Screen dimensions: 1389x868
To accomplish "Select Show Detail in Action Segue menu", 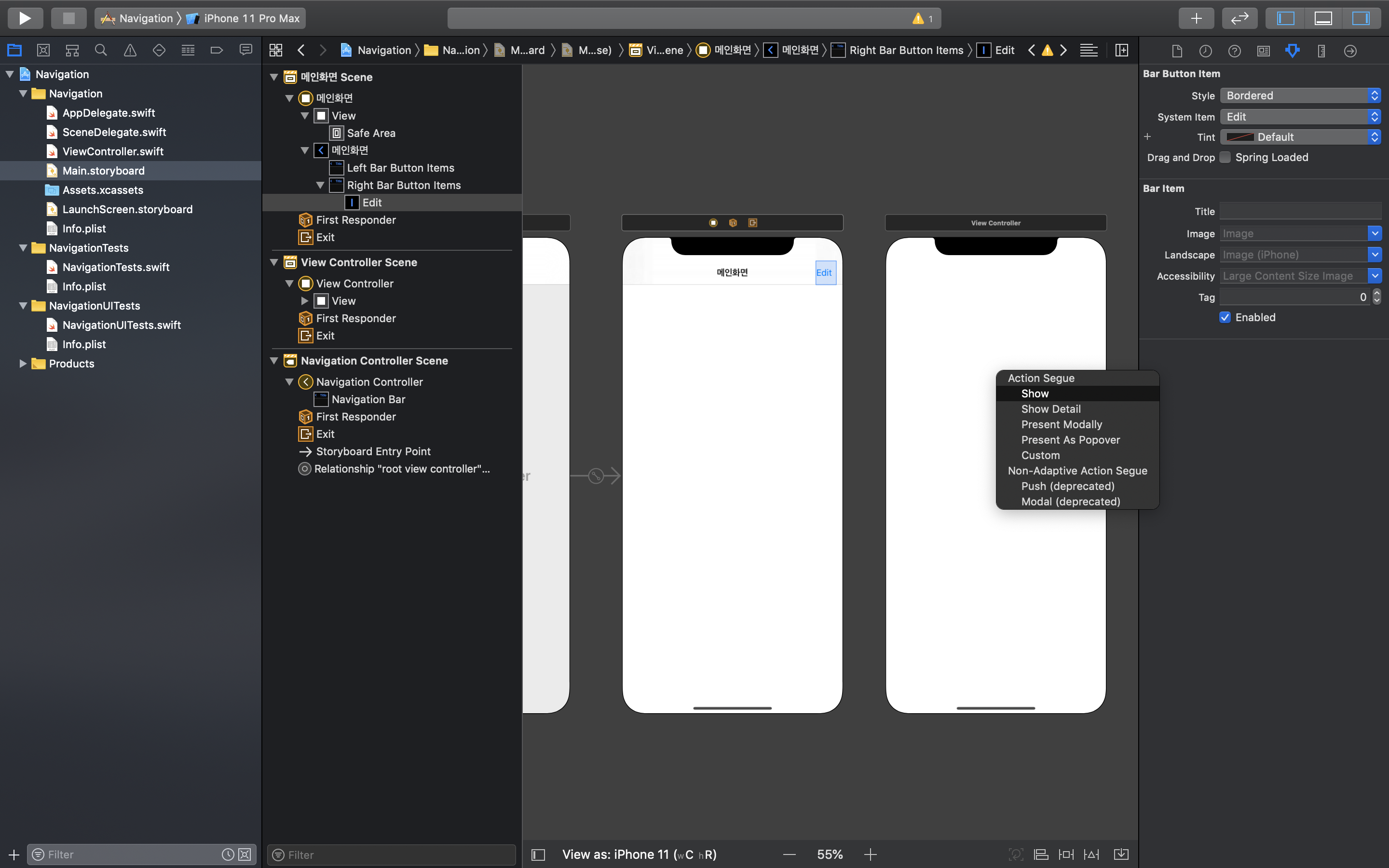I will coord(1050,409).
